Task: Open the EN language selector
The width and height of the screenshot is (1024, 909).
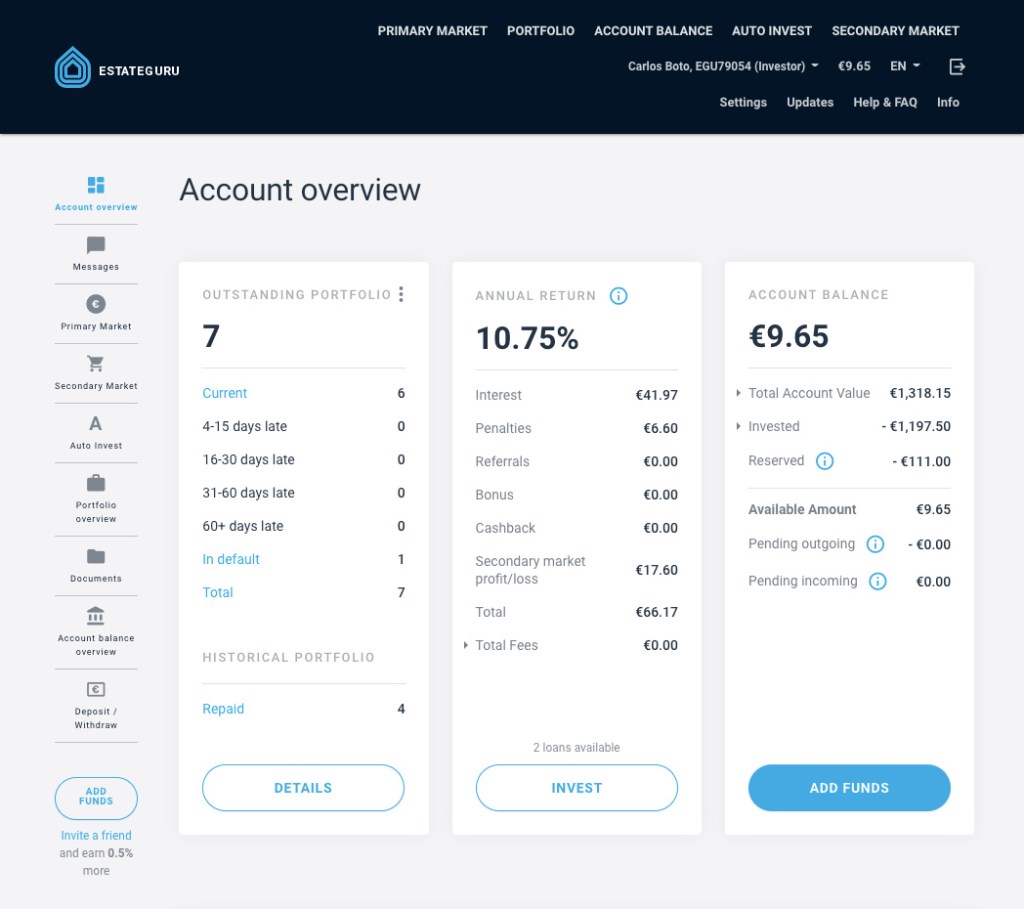Action: [x=903, y=66]
